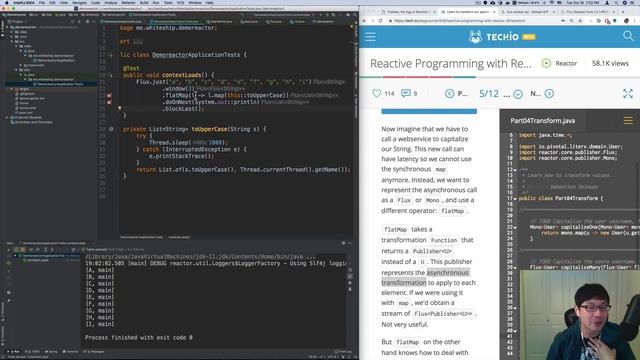Rerun tests in the Run panel

[9, 249]
